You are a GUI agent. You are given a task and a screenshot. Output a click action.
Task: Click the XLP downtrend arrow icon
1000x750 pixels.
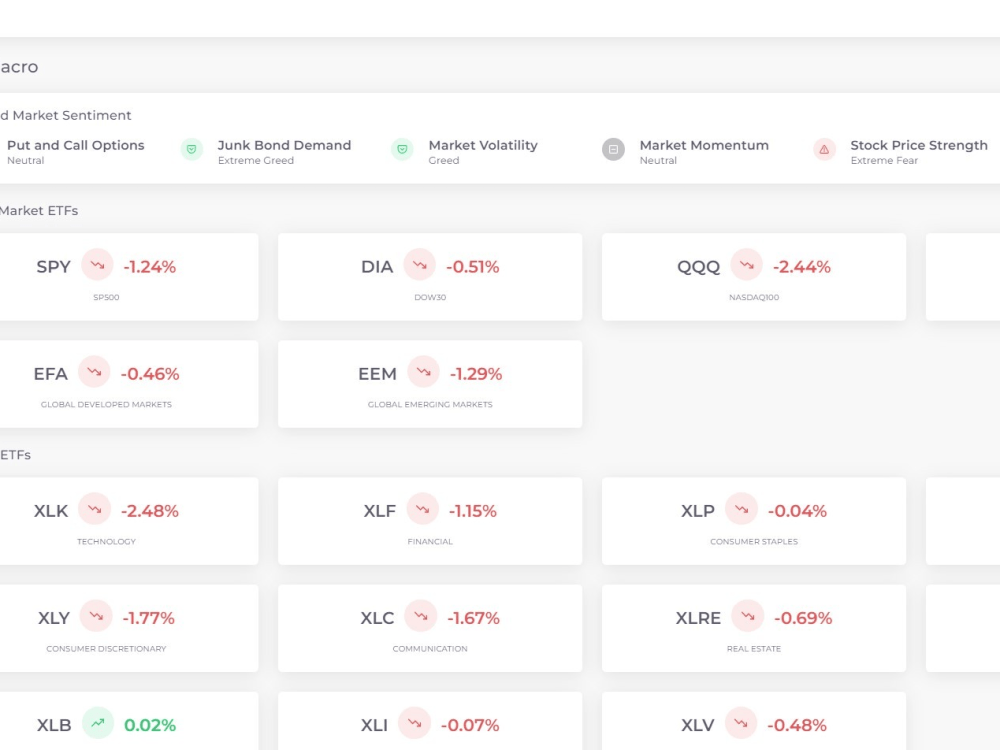(741, 509)
